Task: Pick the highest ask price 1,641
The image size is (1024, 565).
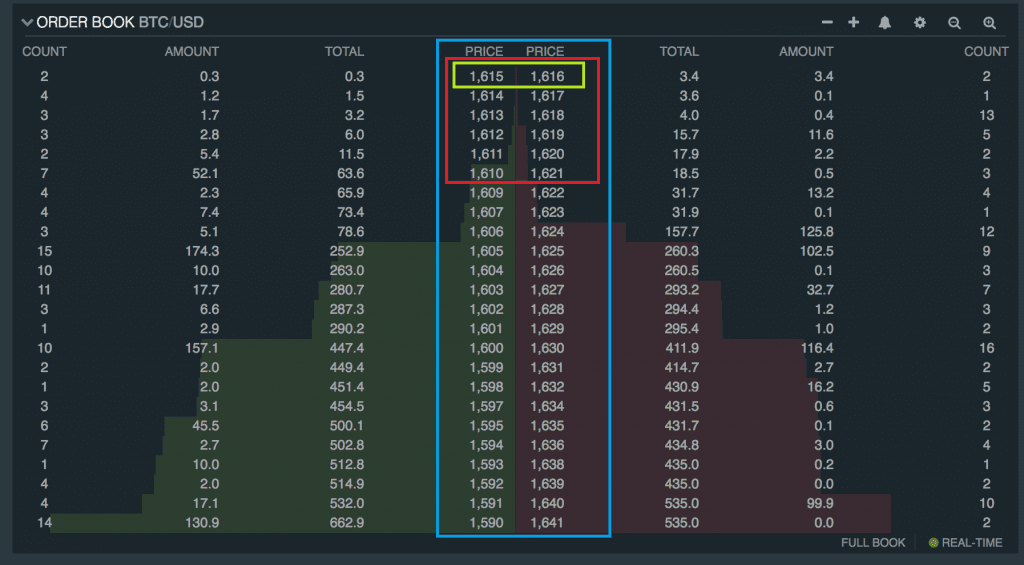Action: tap(547, 523)
